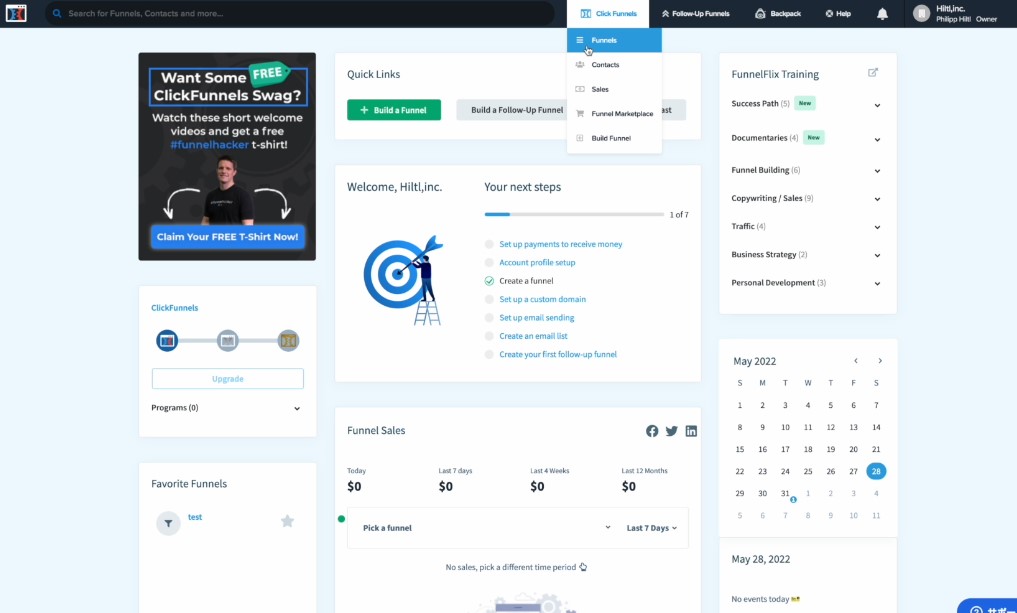Expand Personal Development section
The width and height of the screenshot is (1017, 613).
[878, 283]
